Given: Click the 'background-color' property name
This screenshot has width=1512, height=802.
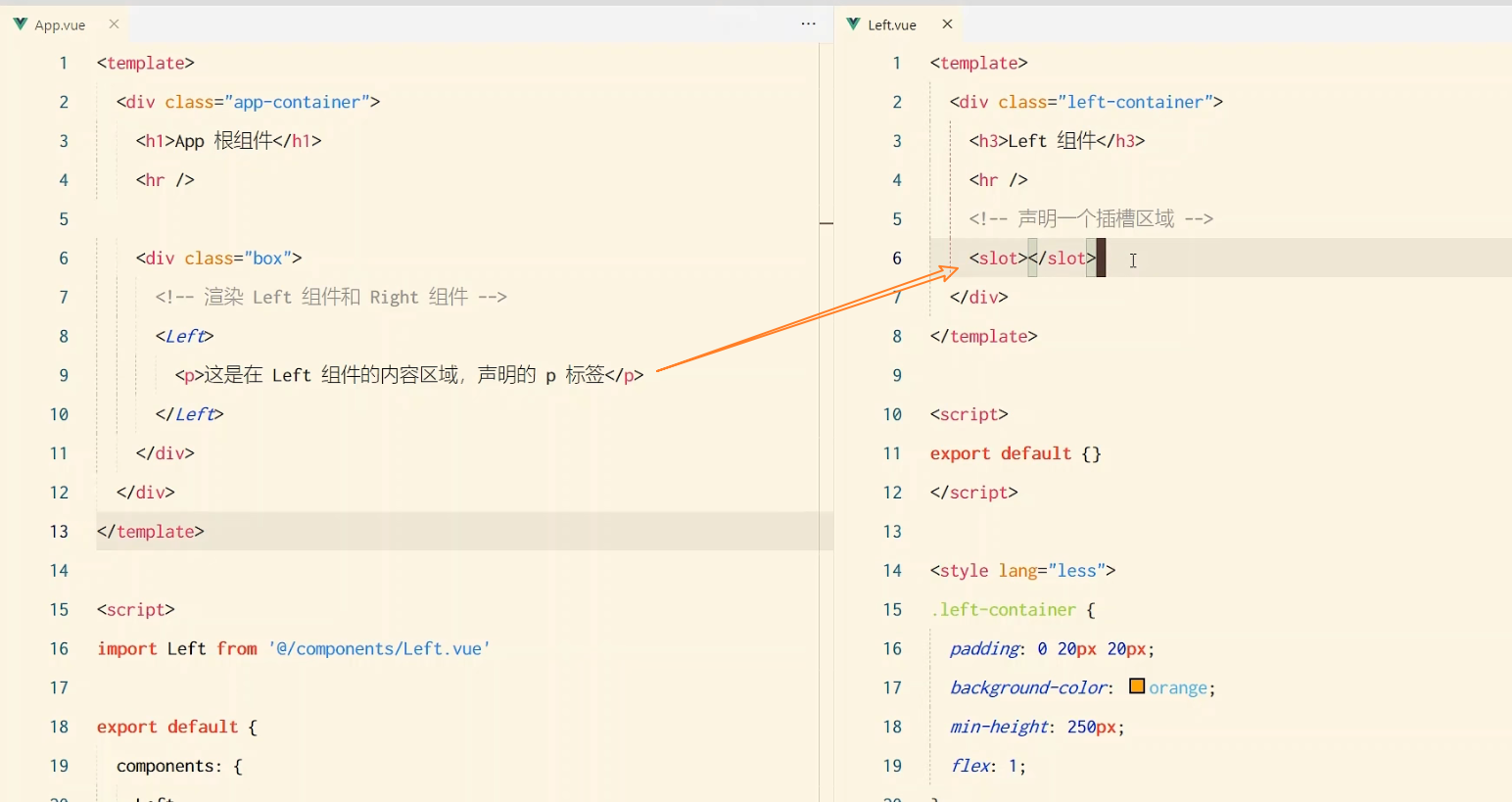Looking at the screenshot, I should coord(1028,688).
